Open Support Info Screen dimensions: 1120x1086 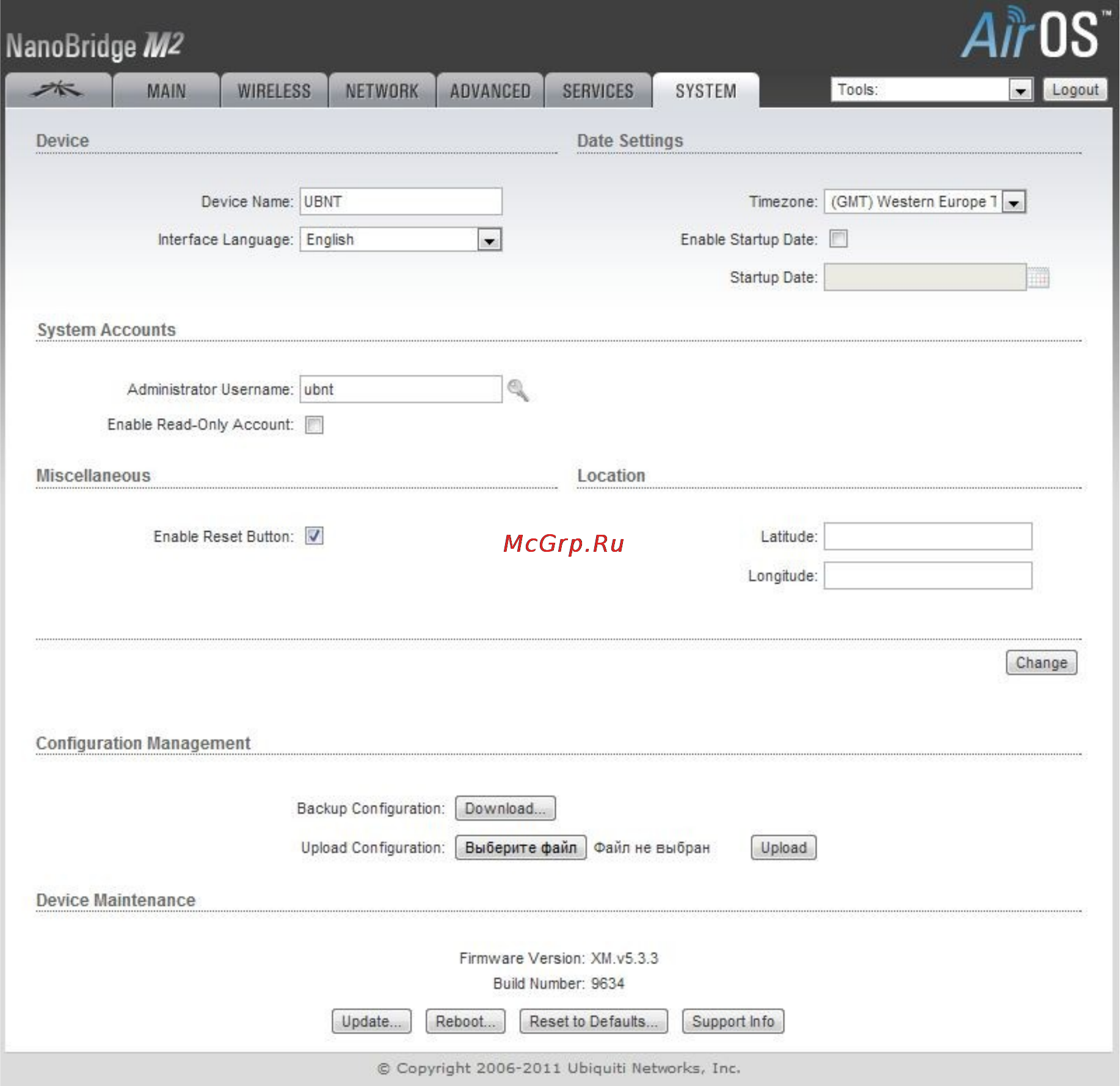tap(733, 1021)
